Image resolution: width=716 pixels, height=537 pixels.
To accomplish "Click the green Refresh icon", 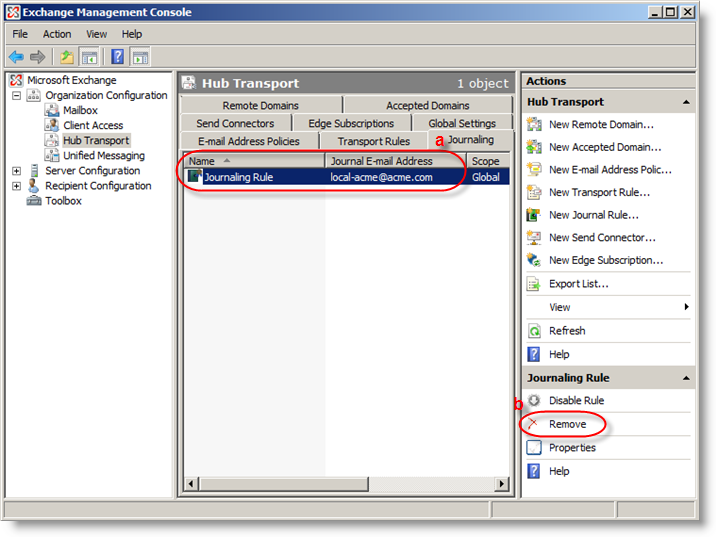I will 534,331.
